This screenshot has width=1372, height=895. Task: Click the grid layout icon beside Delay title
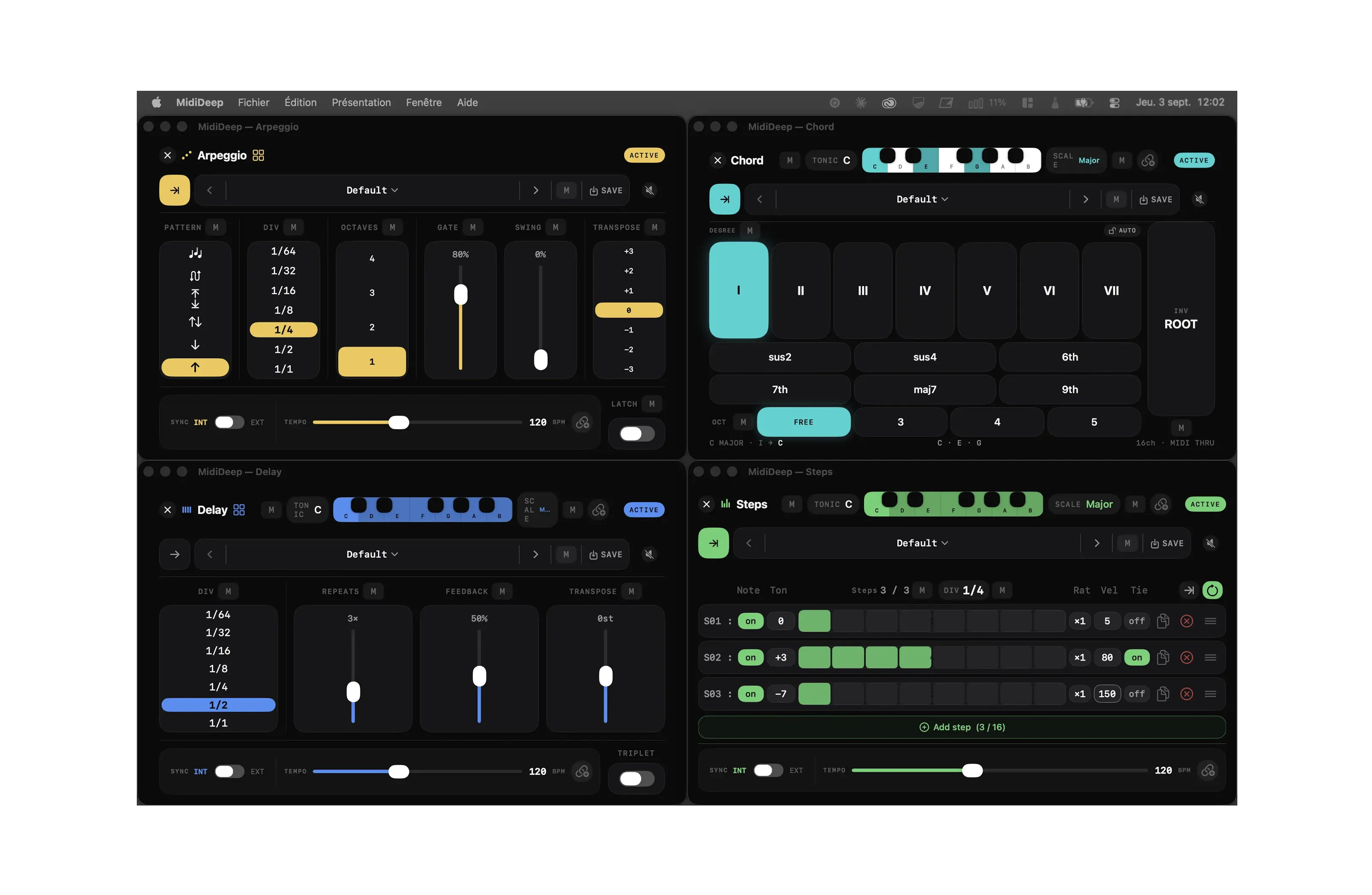(239, 510)
